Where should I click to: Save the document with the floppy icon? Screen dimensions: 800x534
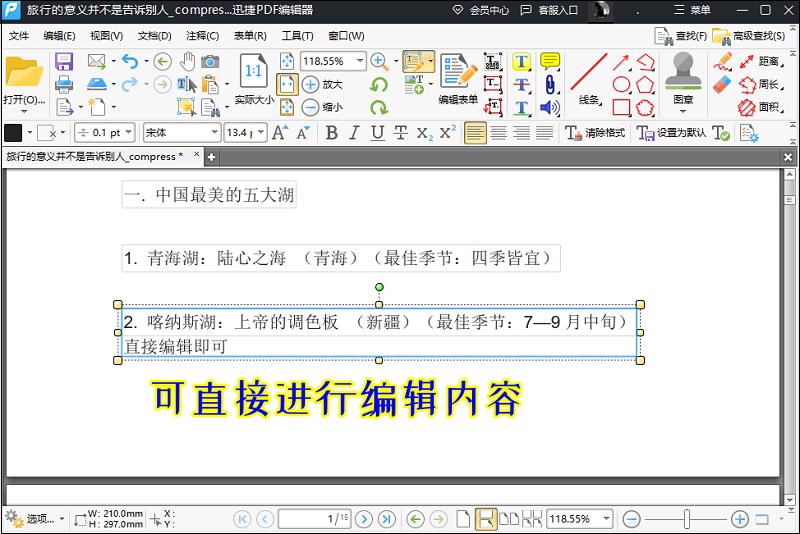[x=64, y=62]
